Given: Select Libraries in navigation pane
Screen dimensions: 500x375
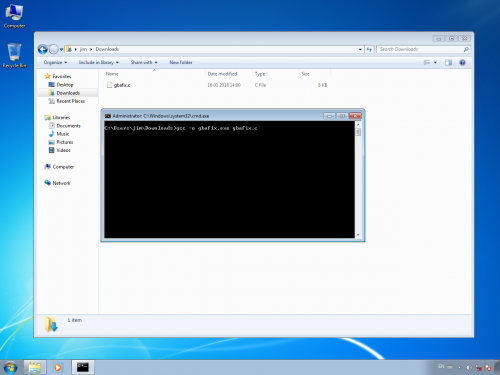Looking at the screenshot, I should [x=57, y=117].
